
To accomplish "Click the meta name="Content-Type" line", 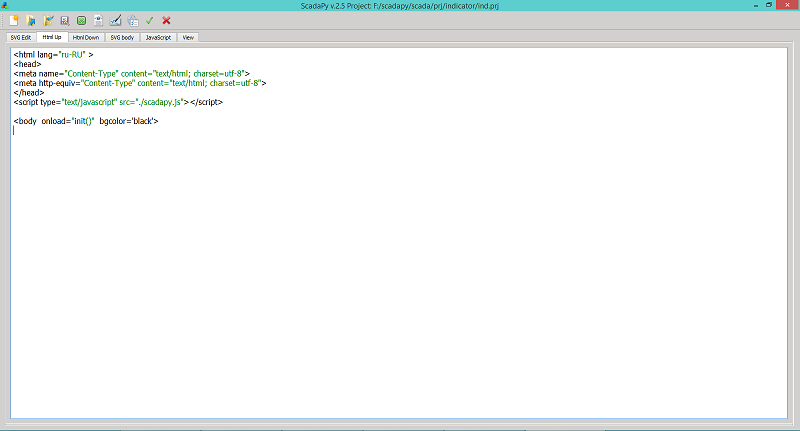I will [132, 73].
